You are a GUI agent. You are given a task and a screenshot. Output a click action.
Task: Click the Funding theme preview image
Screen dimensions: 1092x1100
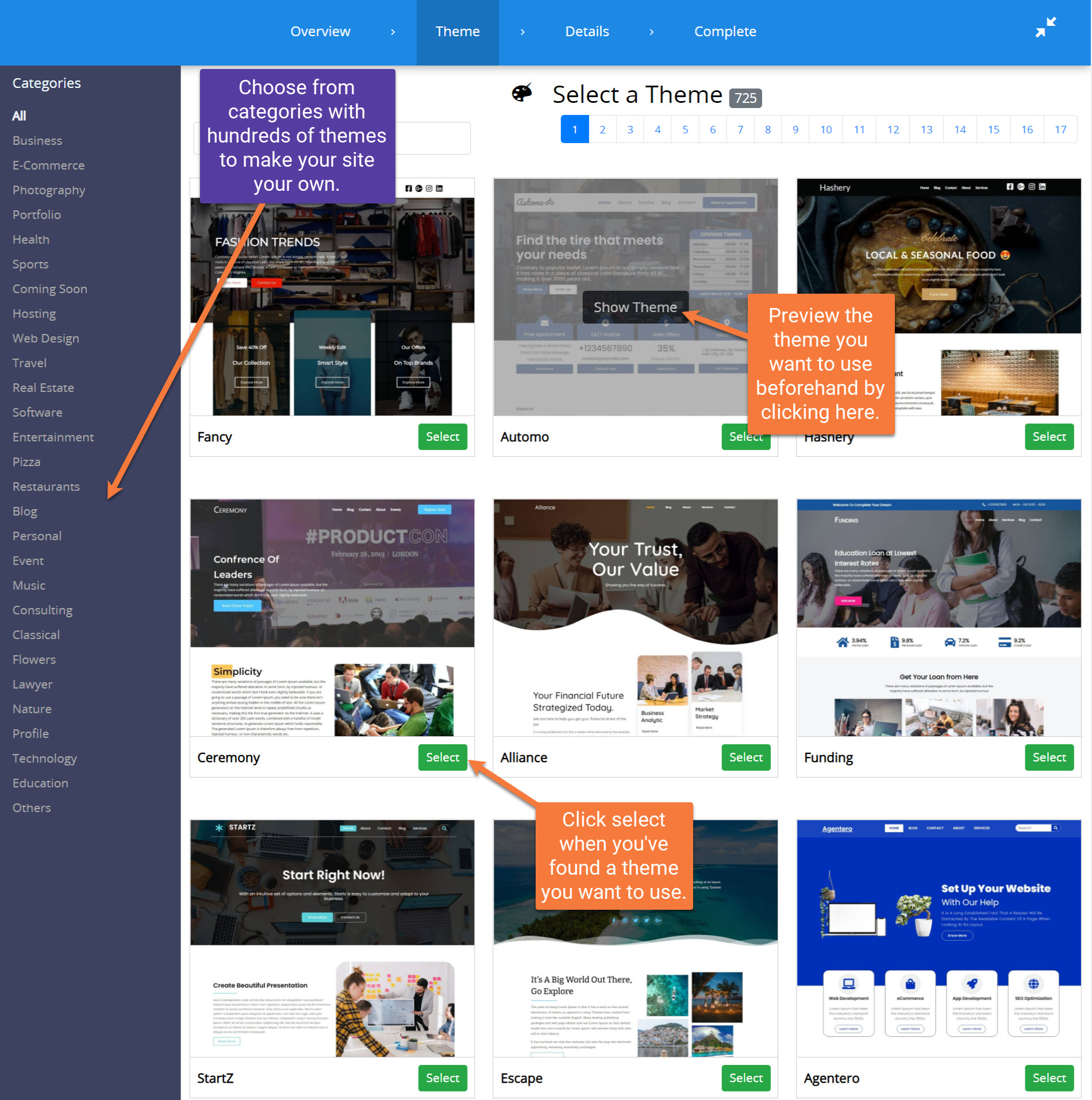click(x=938, y=618)
